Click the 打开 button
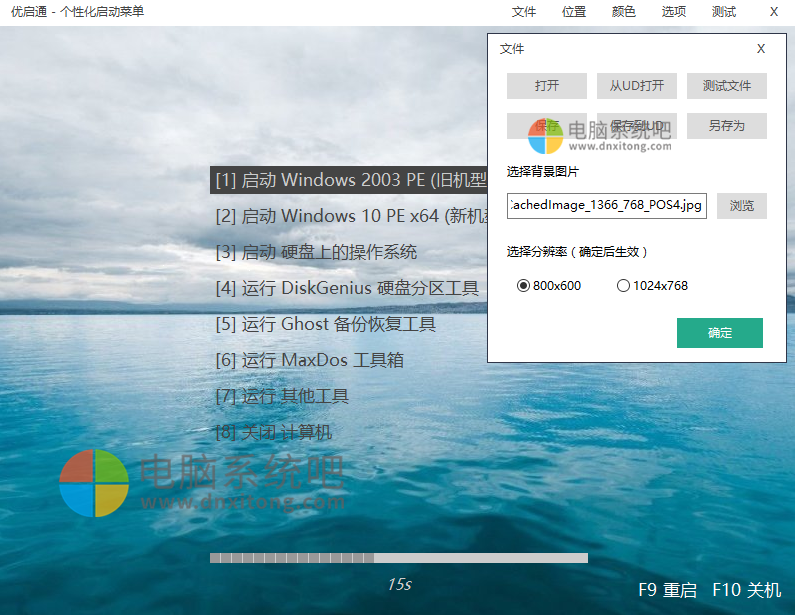795x615 pixels. (547, 86)
